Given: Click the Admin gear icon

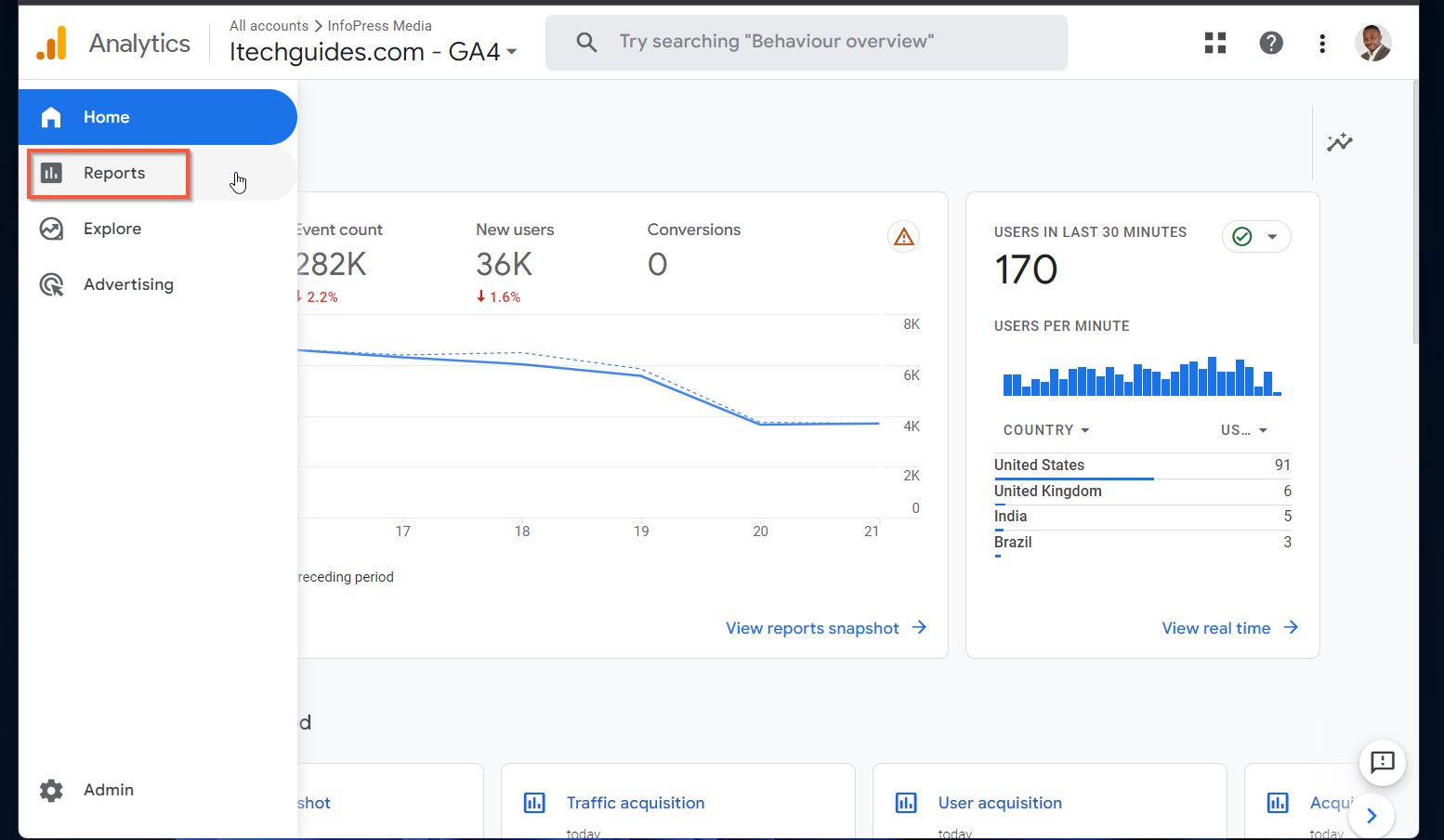Looking at the screenshot, I should (x=51, y=790).
